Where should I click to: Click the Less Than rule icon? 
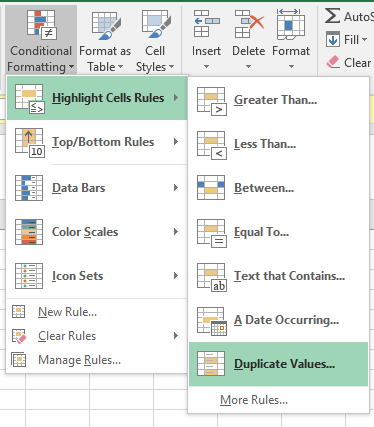tap(212, 145)
